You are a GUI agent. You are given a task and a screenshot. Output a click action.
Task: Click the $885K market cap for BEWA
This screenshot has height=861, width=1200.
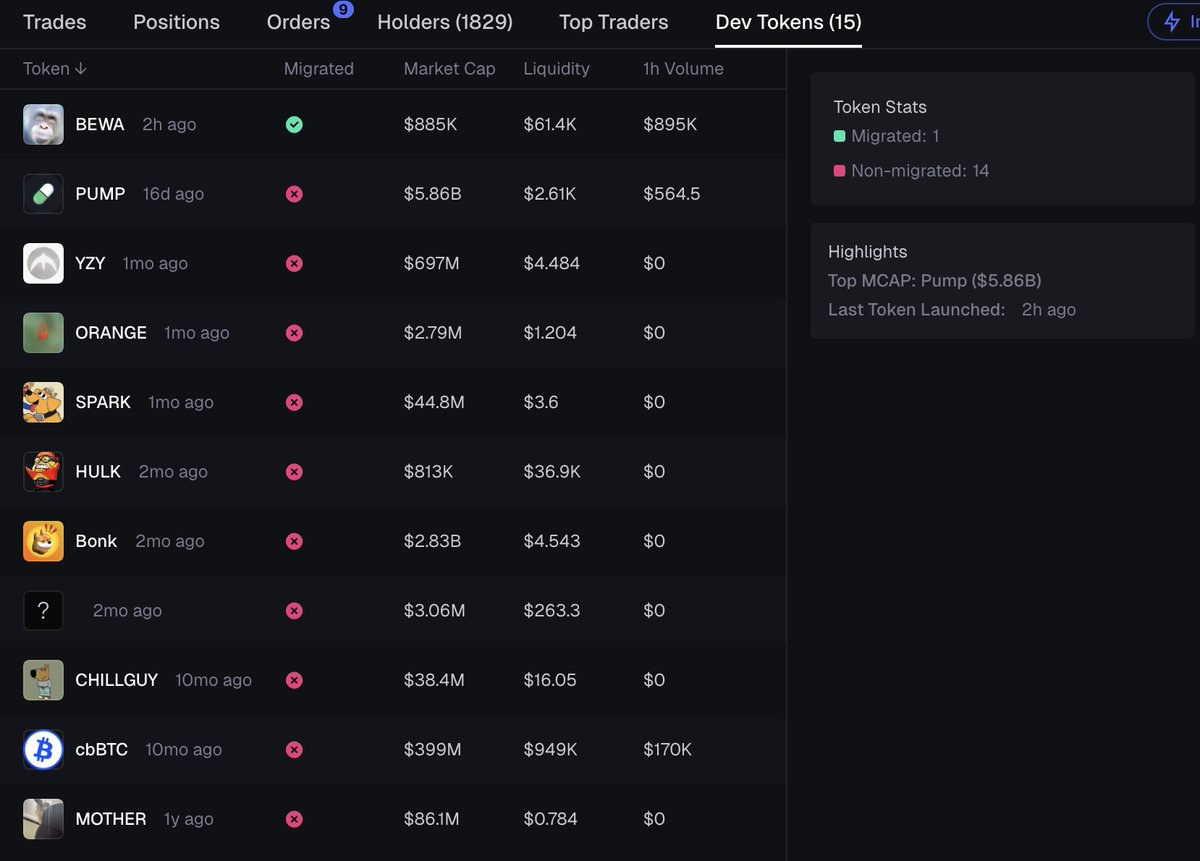click(431, 125)
